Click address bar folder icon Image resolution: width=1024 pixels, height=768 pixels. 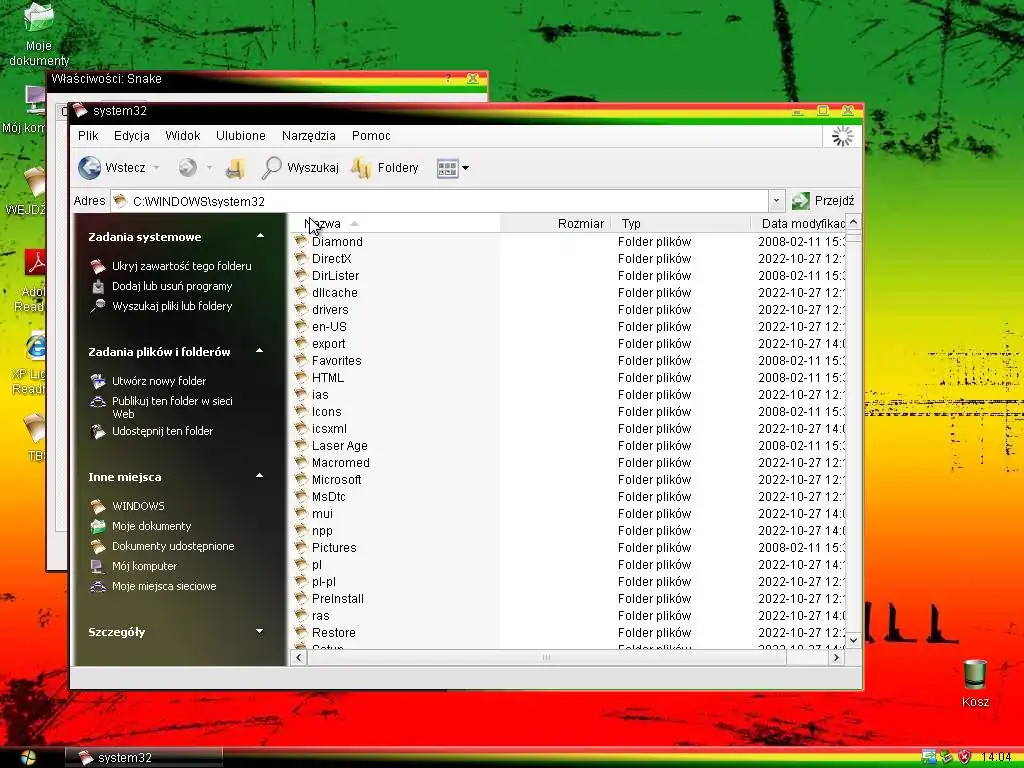click(120, 200)
